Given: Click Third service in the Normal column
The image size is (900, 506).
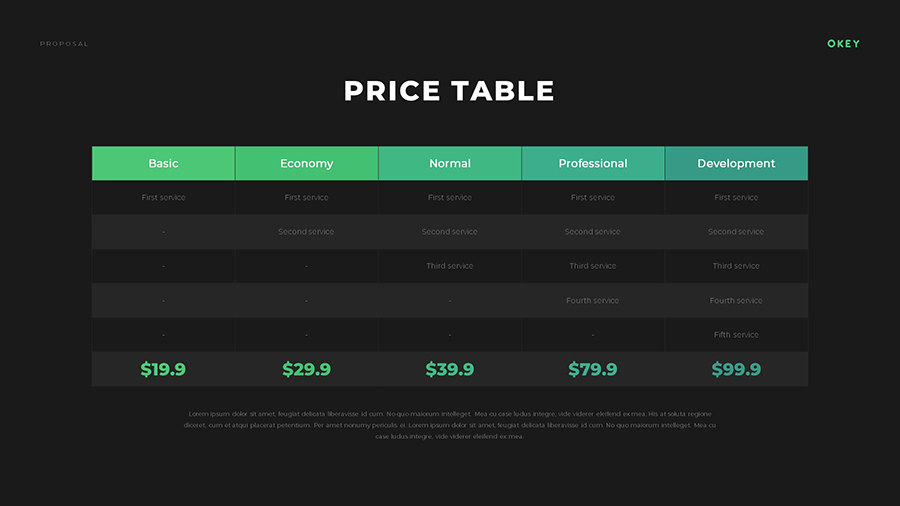Looking at the screenshot, I should tap(450, 266).
